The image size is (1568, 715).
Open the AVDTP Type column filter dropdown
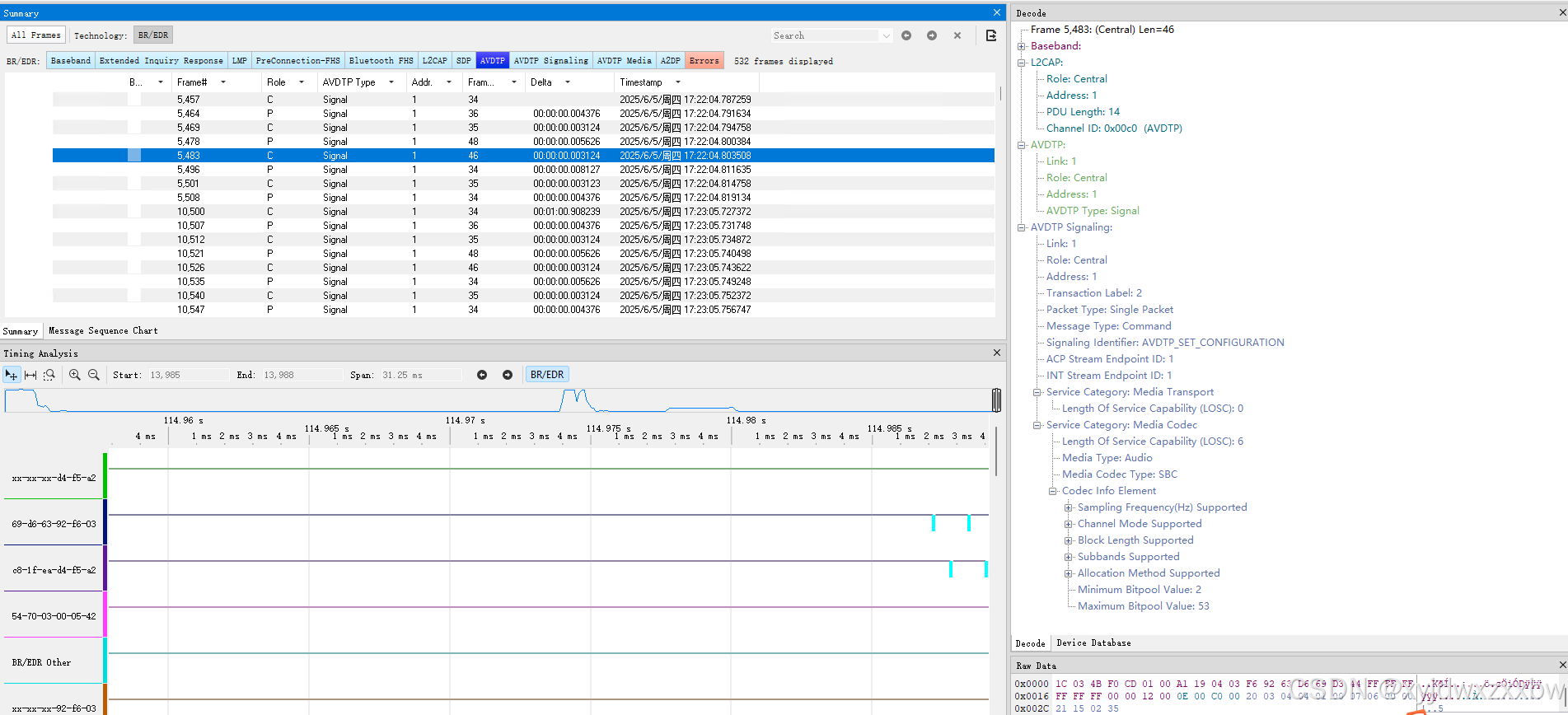pyautogui.click(x=391, y=82)
